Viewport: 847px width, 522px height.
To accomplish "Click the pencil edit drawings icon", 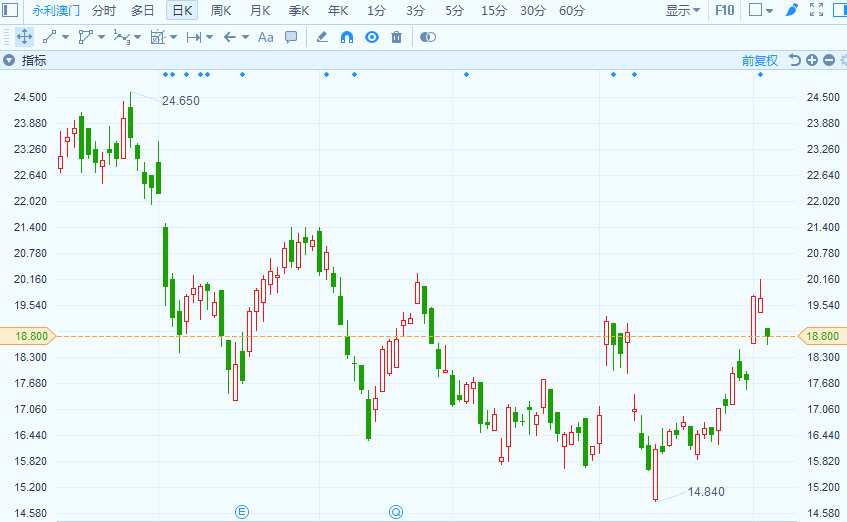I will pyautogui.click(x=322, y=37).
